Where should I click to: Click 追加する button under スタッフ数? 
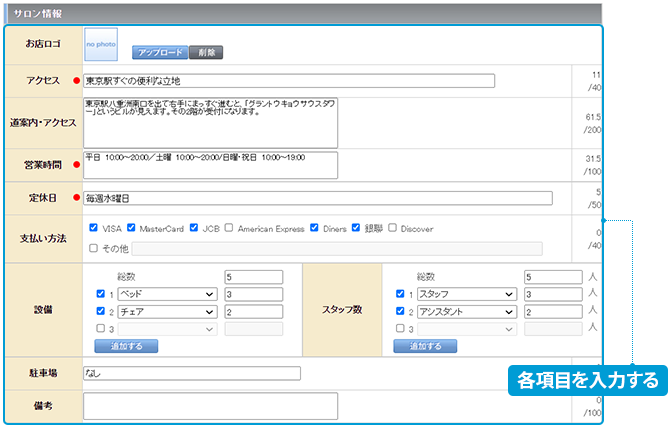pos(425,346)
